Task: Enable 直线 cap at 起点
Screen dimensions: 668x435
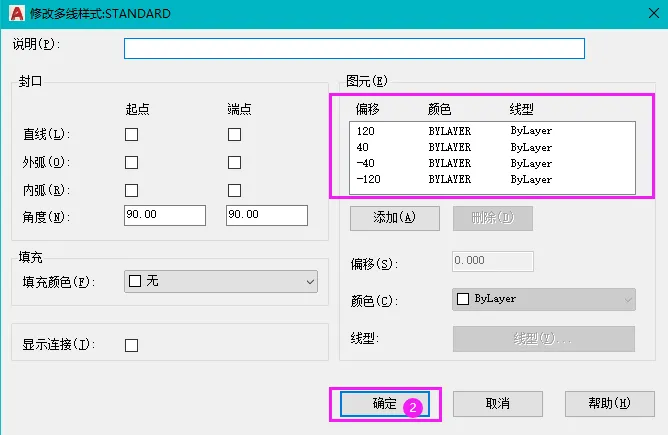Action: tap(131, 135)
